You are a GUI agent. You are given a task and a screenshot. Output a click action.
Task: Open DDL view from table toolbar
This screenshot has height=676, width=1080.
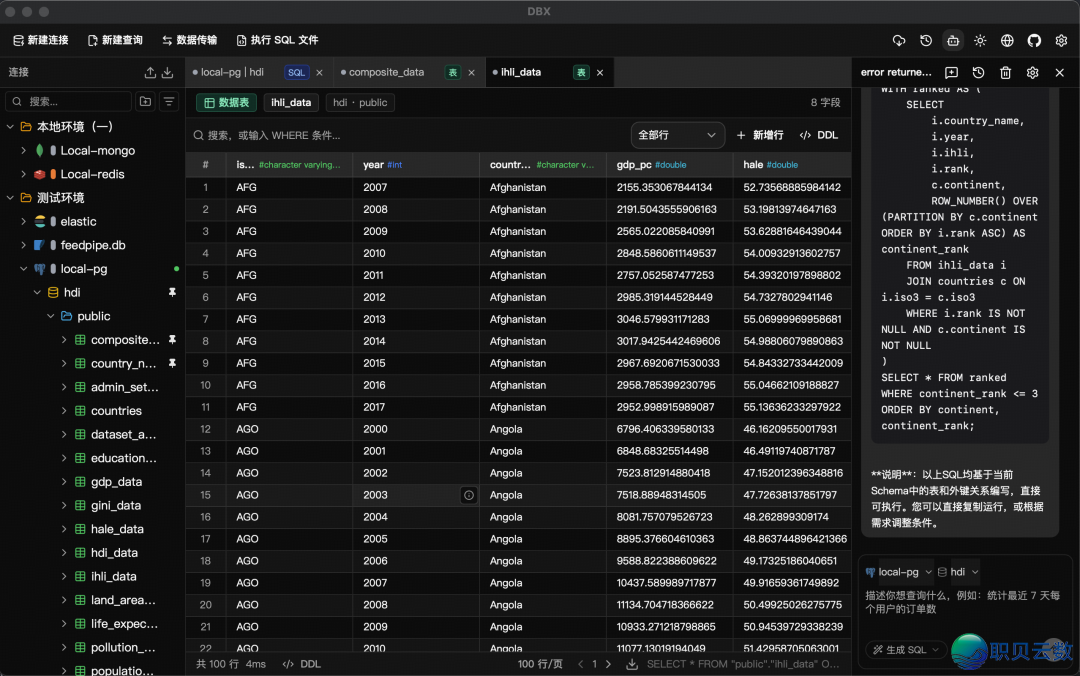click(x=818, y=135)
